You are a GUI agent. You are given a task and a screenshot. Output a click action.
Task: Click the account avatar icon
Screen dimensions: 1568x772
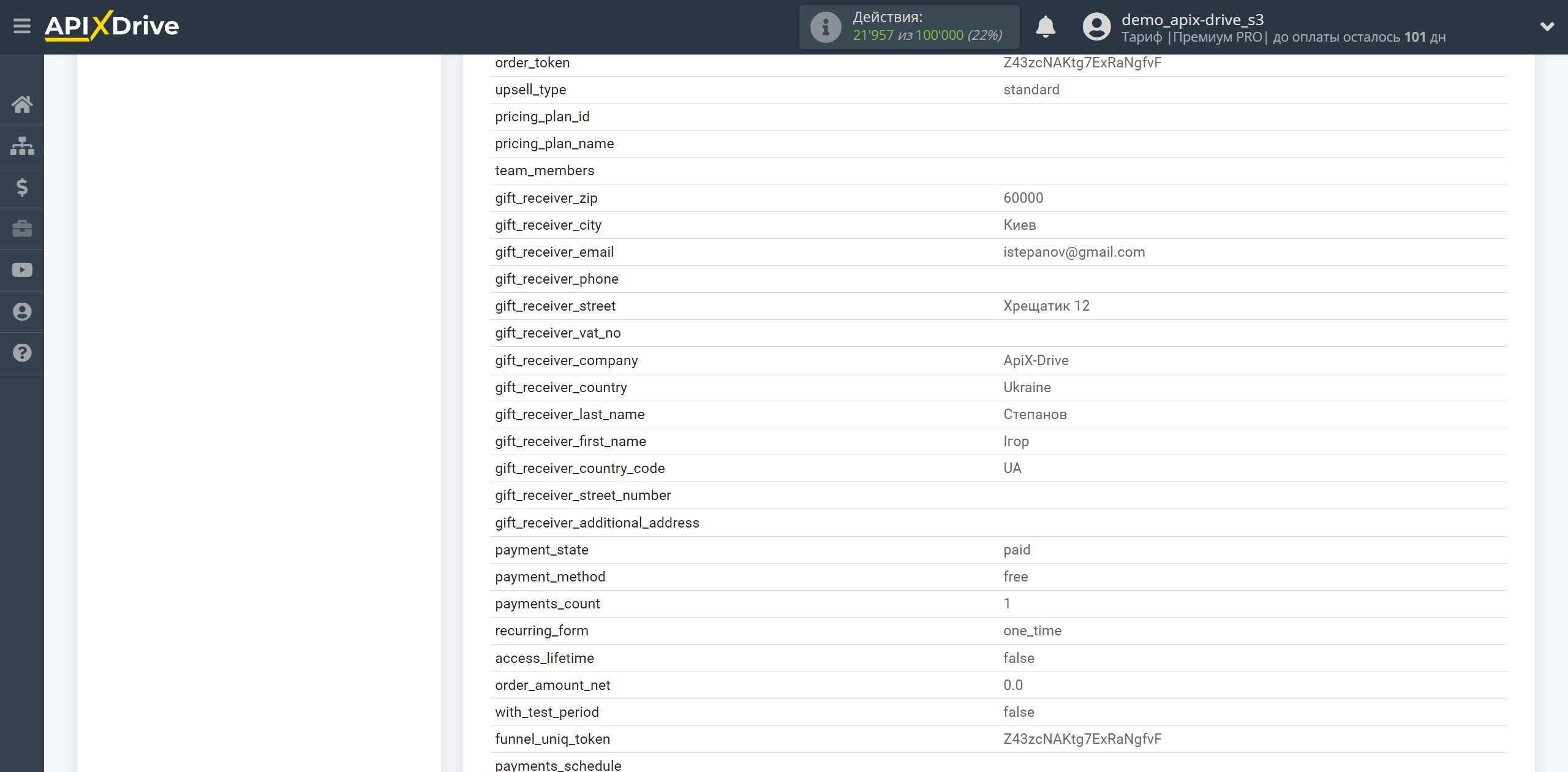pos(1096,27)
